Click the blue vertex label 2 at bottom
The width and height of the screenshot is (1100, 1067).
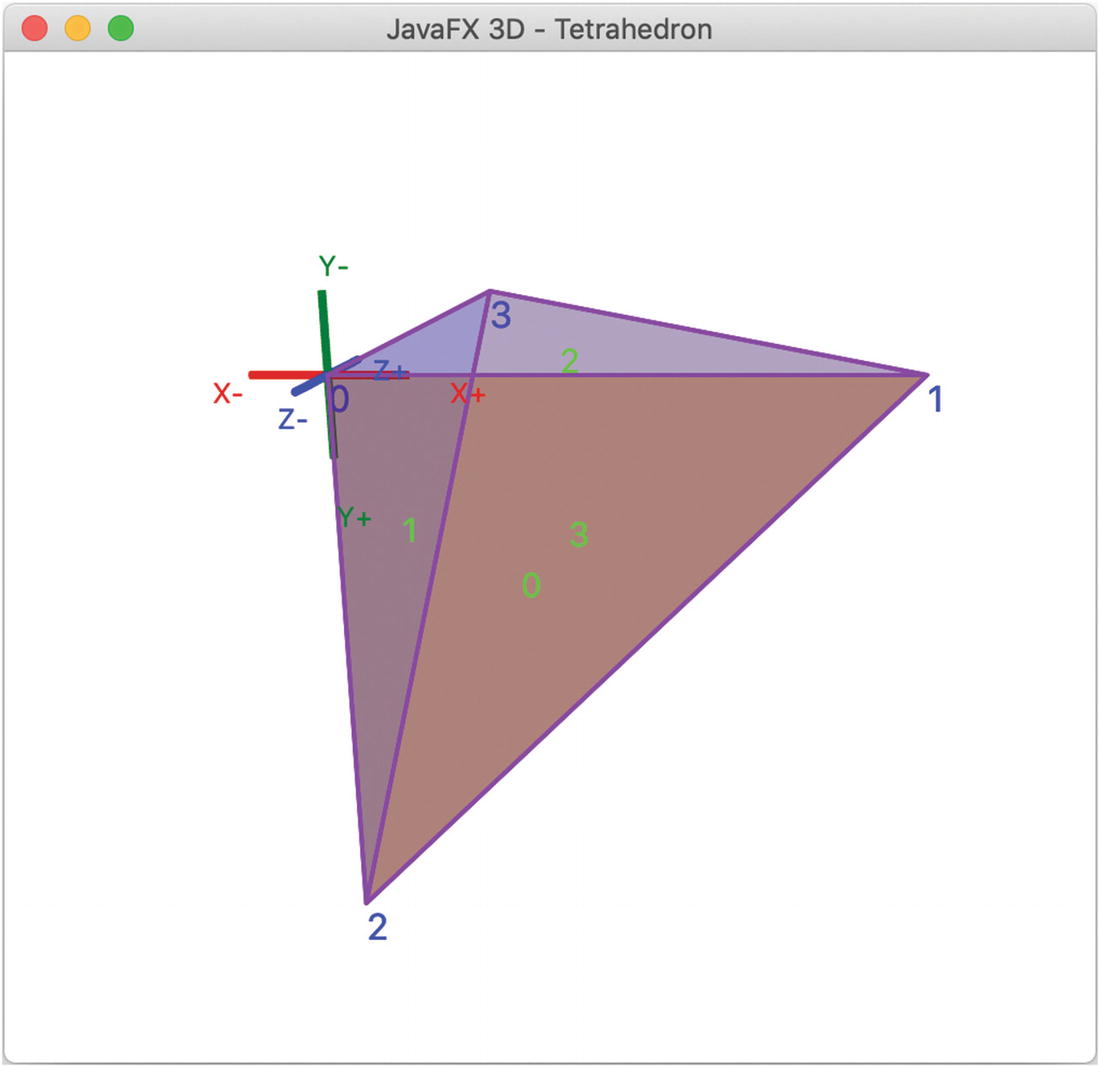[377, 927]
